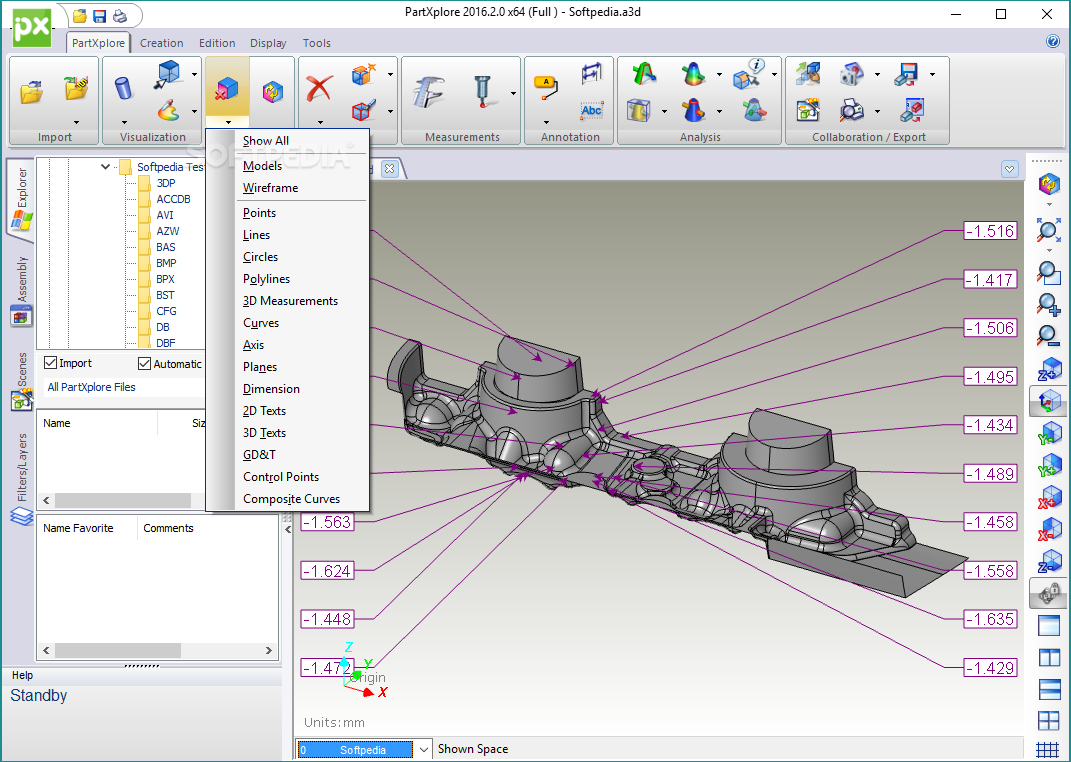Click the favorites list right scroll arrow
1071x762 pixels.
(x=268, y=650)
